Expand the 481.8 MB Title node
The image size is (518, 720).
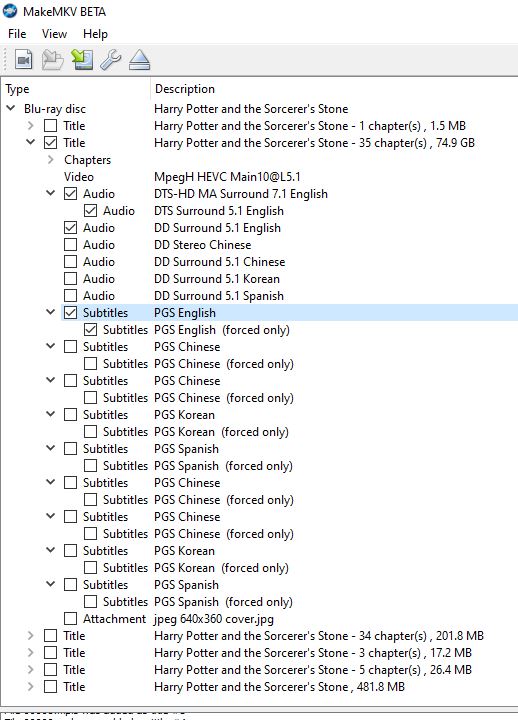(x=30, y=686)
